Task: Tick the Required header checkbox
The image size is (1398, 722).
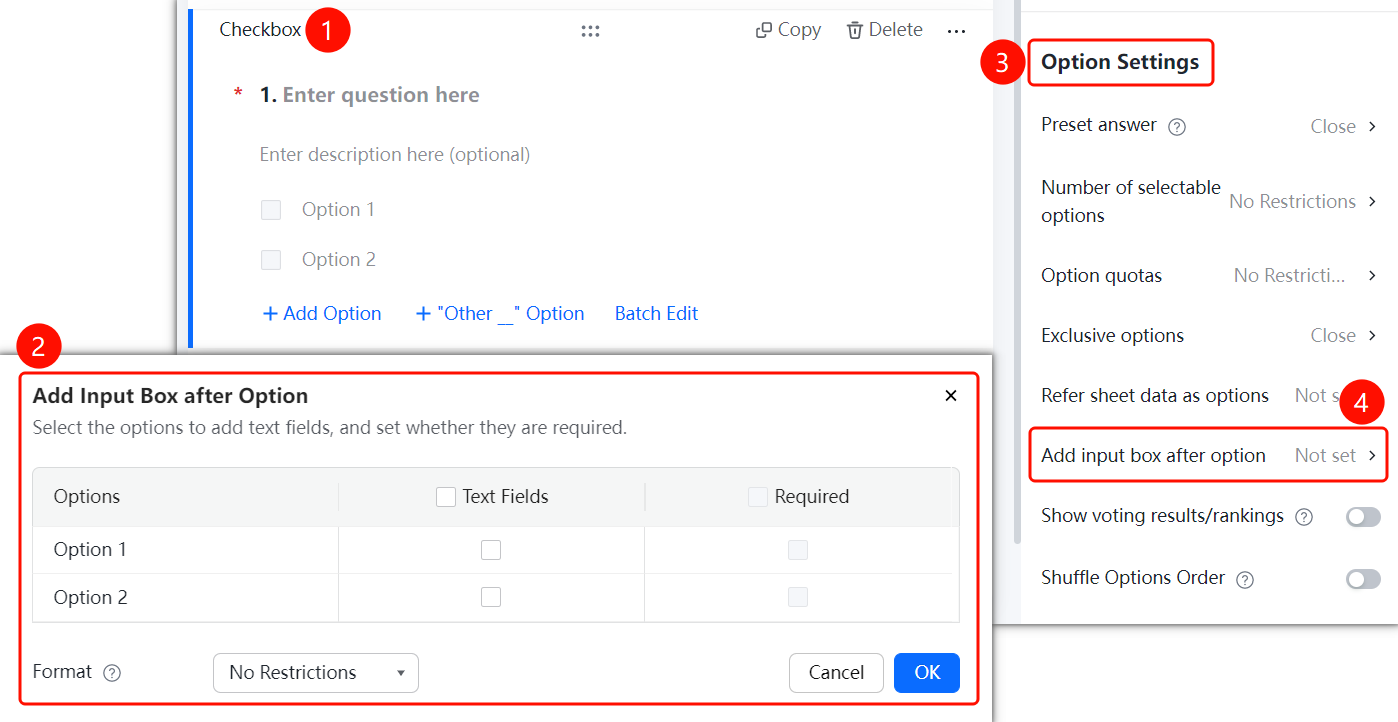Action: pyautogui.click(x=758, y=497)
